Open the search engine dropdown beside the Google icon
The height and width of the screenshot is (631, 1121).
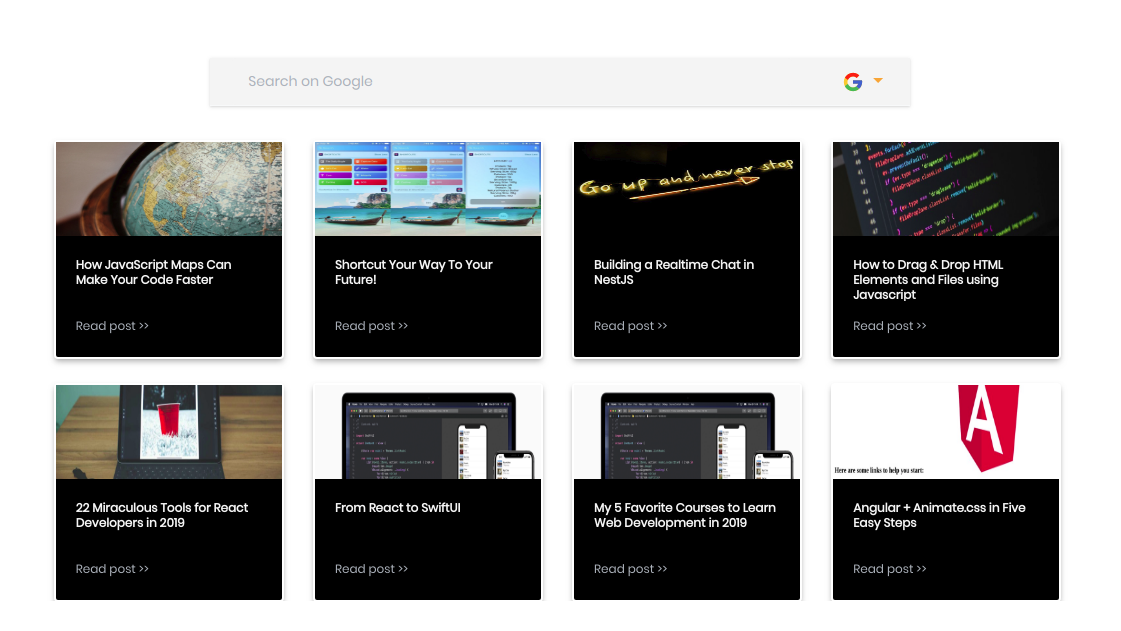pos(877,81)
